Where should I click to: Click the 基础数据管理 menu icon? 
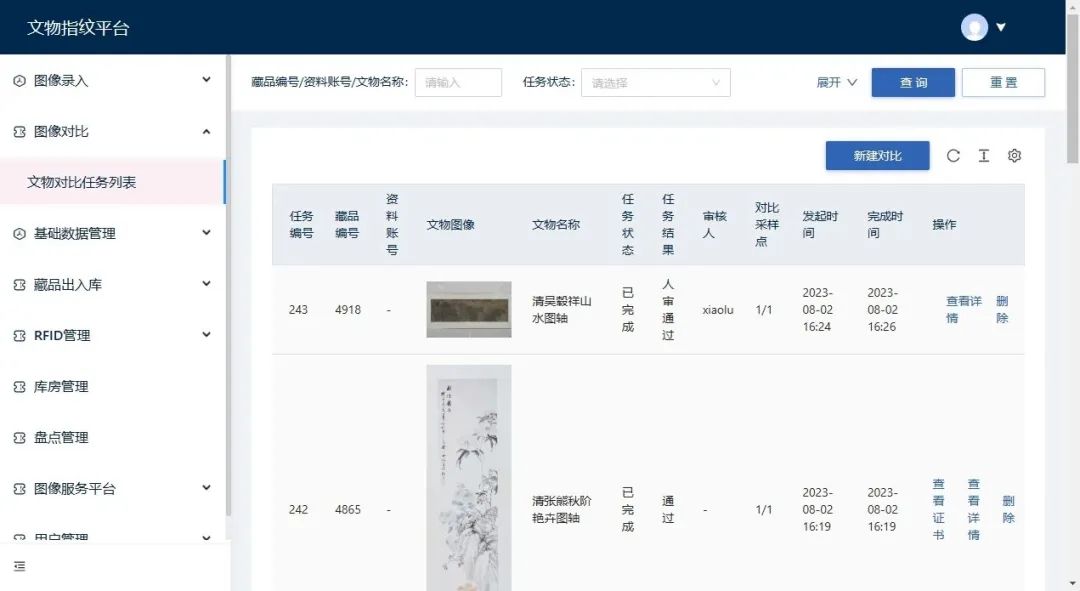[19, 234]
